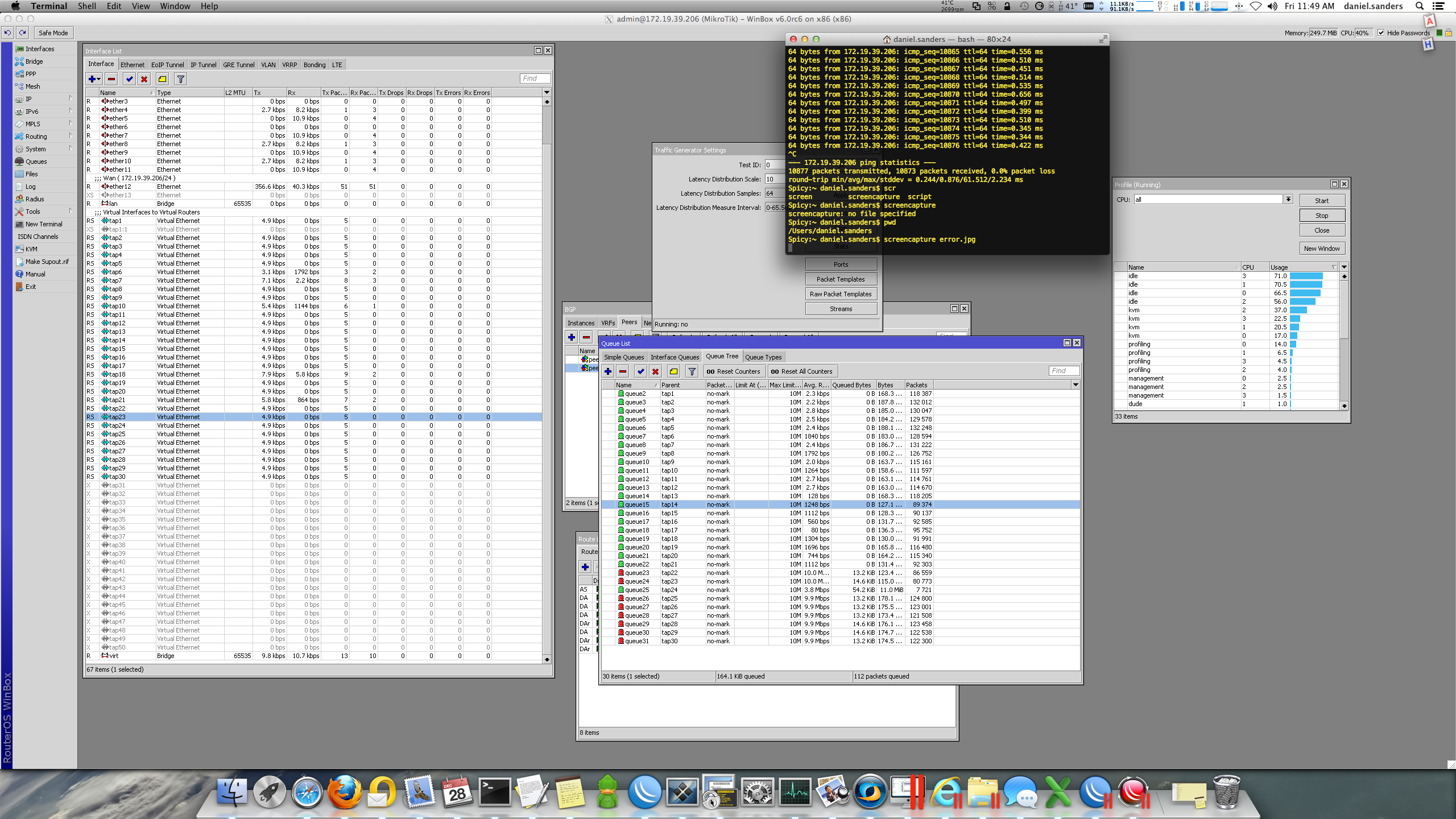Open Spotlight search in the menu bar

coord(1420,6)
